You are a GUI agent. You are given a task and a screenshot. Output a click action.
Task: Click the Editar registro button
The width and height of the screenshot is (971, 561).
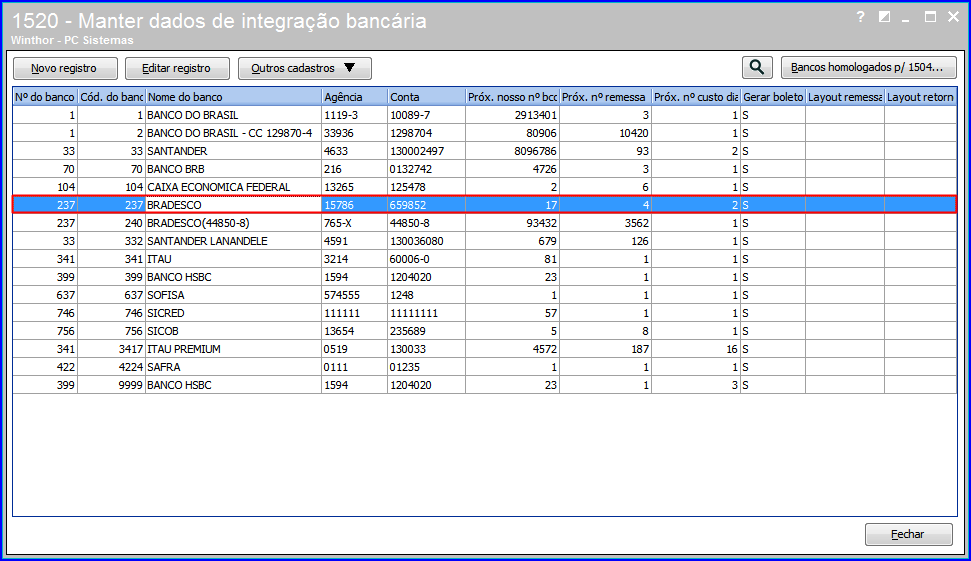(x=177, y=68)
